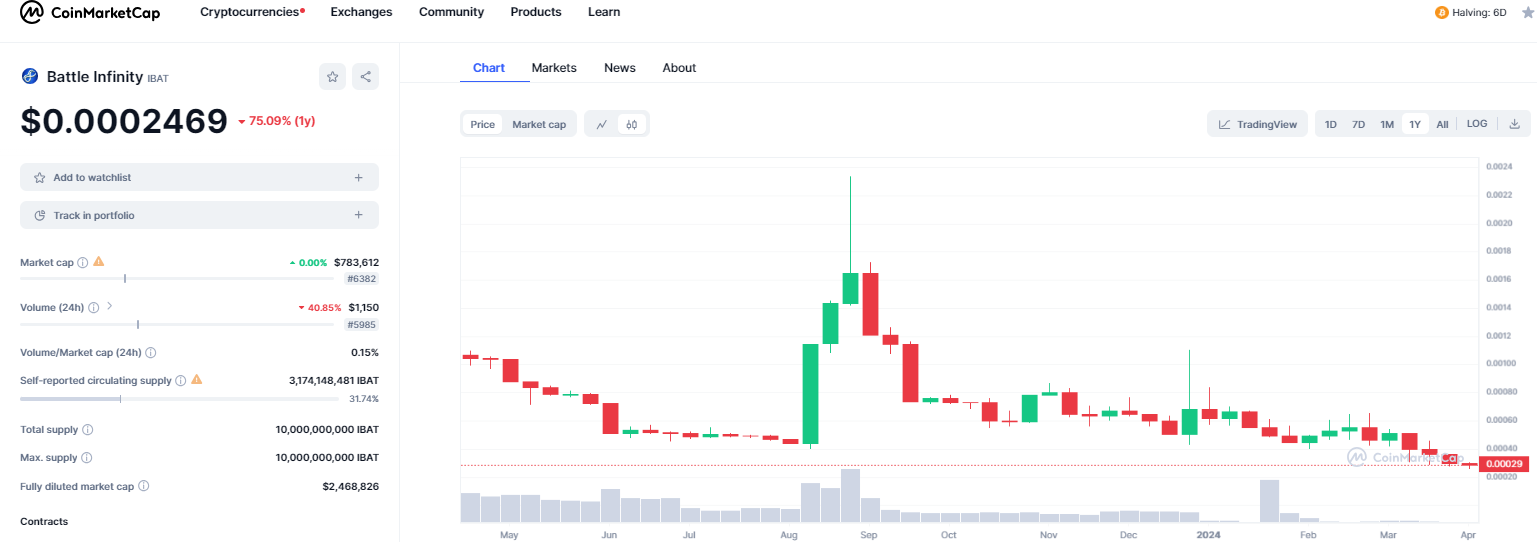Switch to the line chart icon
Viewport: 1537px width, 542px height.
[x=602, y=125]
